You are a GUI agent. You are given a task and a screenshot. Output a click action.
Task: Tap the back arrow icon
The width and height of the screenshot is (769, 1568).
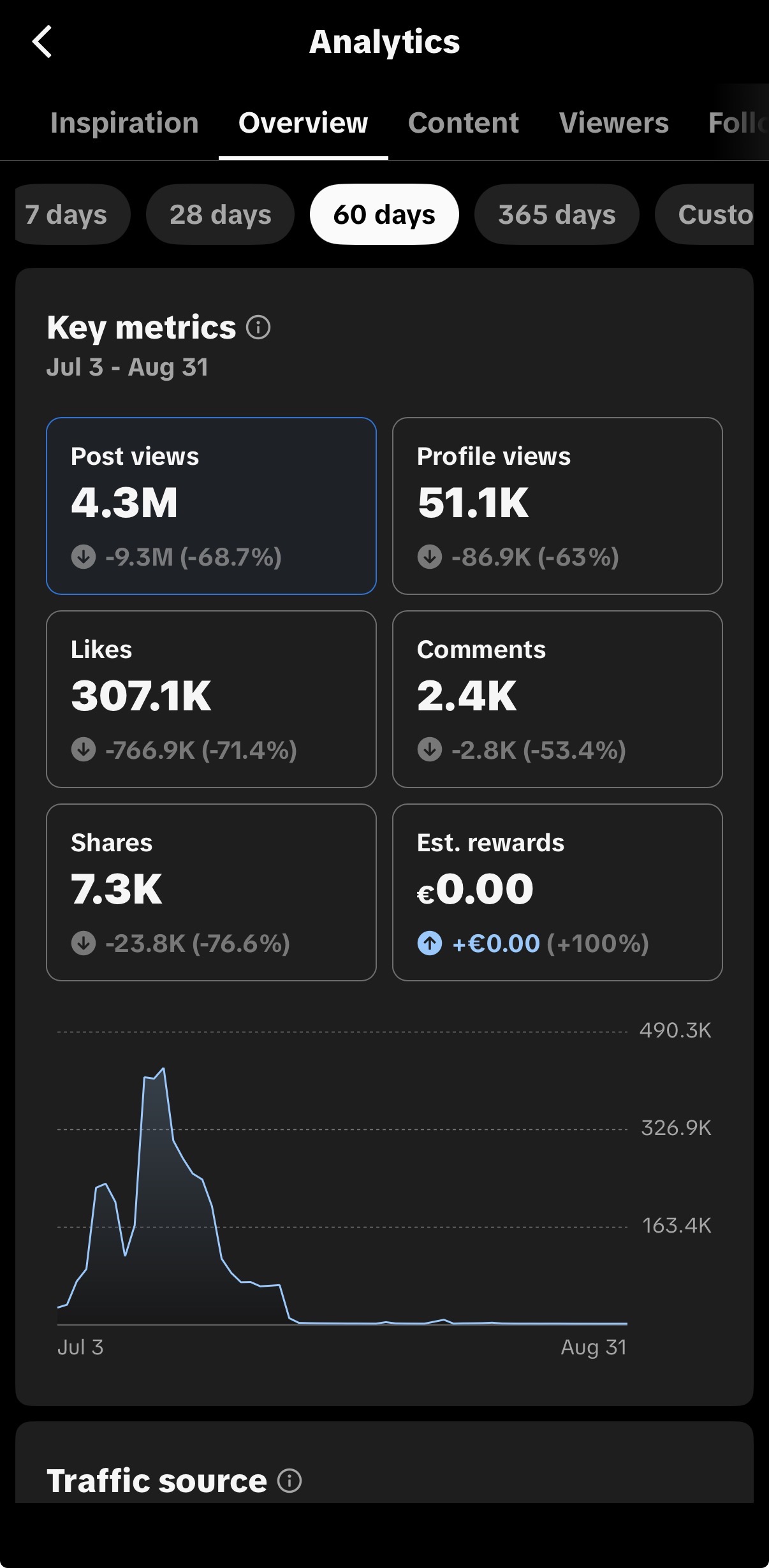point(42,42)
